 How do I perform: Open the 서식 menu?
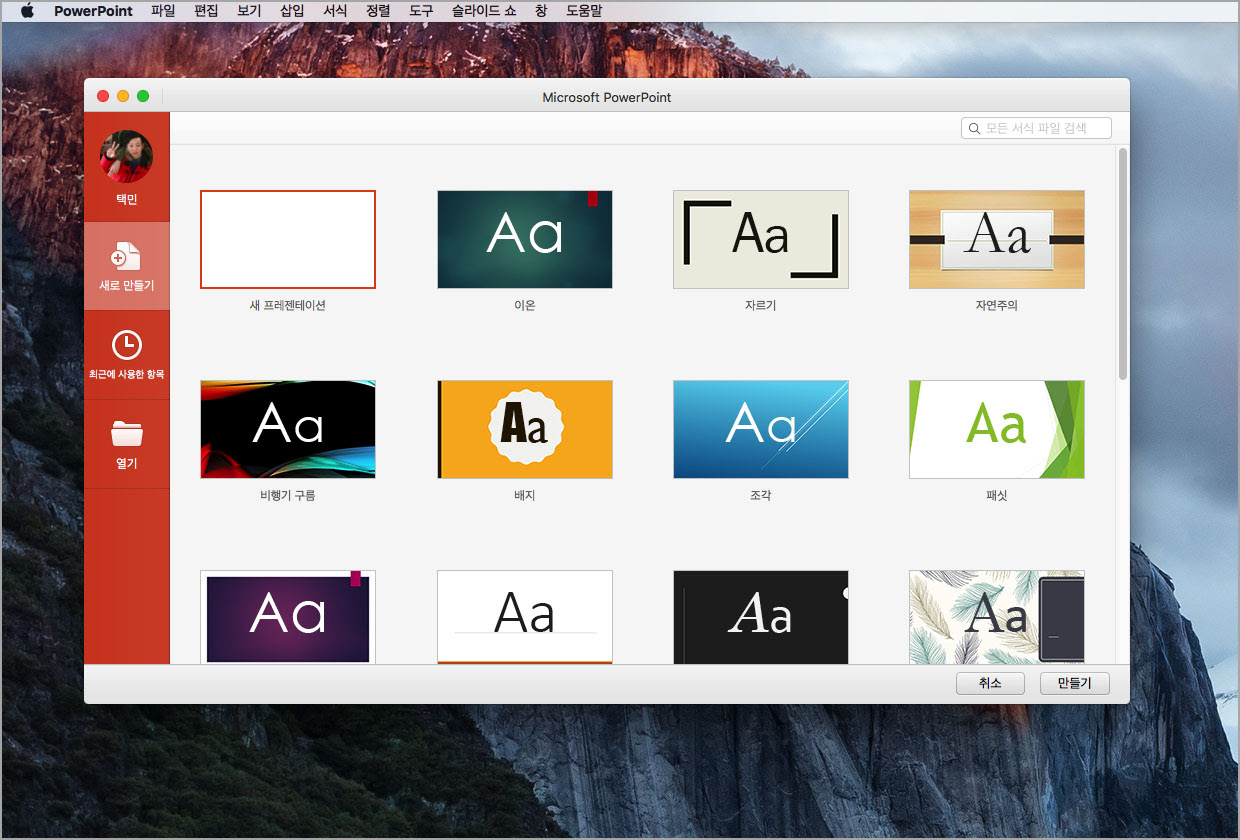tap(335, 11)
